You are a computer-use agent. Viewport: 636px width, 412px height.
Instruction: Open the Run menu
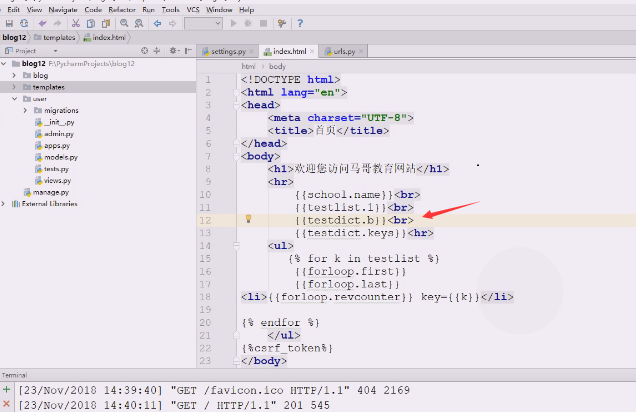(x=148, y=9)
